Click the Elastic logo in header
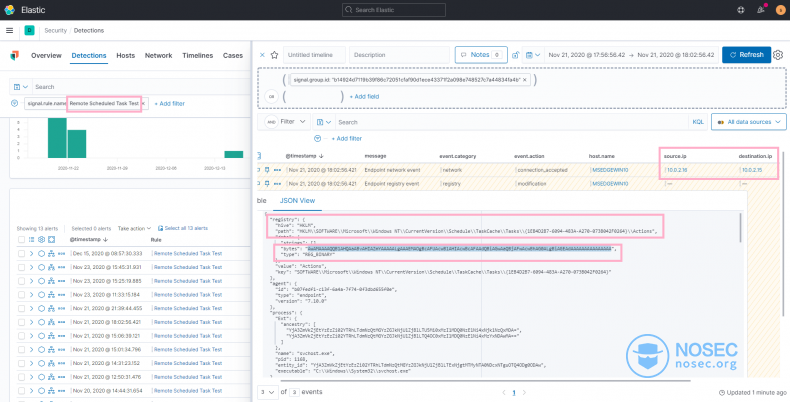Screen dimensions: 790x402 (9, 10)
